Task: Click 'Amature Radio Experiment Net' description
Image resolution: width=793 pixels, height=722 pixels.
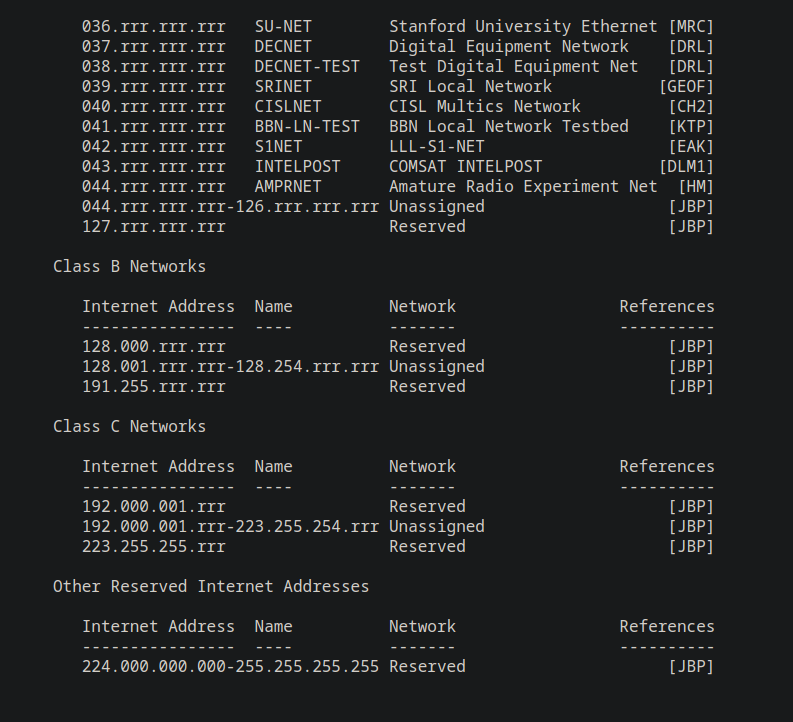Action: coord(523,187)
